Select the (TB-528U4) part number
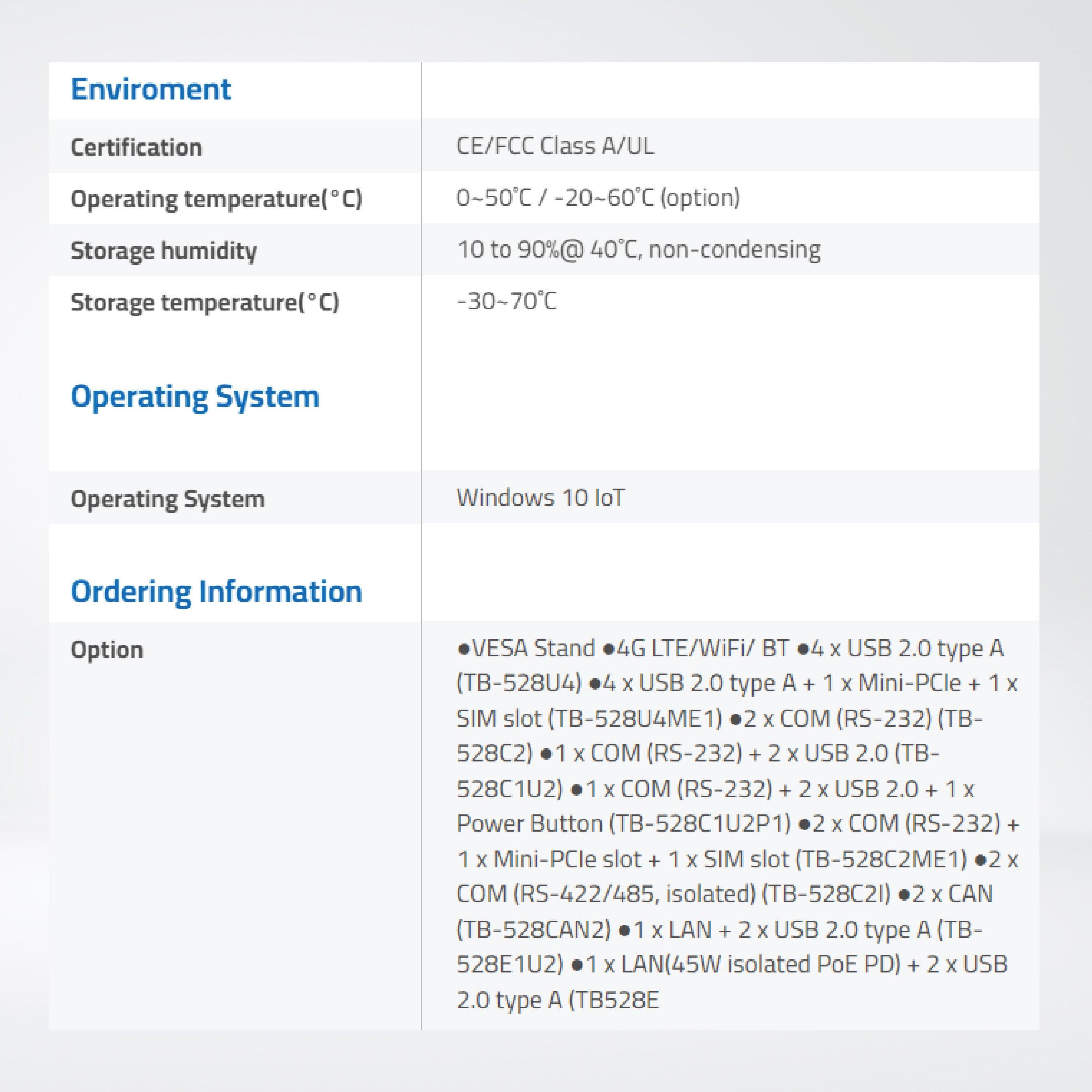Screen dimensions: 1092x1092 (x=519, y=683)
